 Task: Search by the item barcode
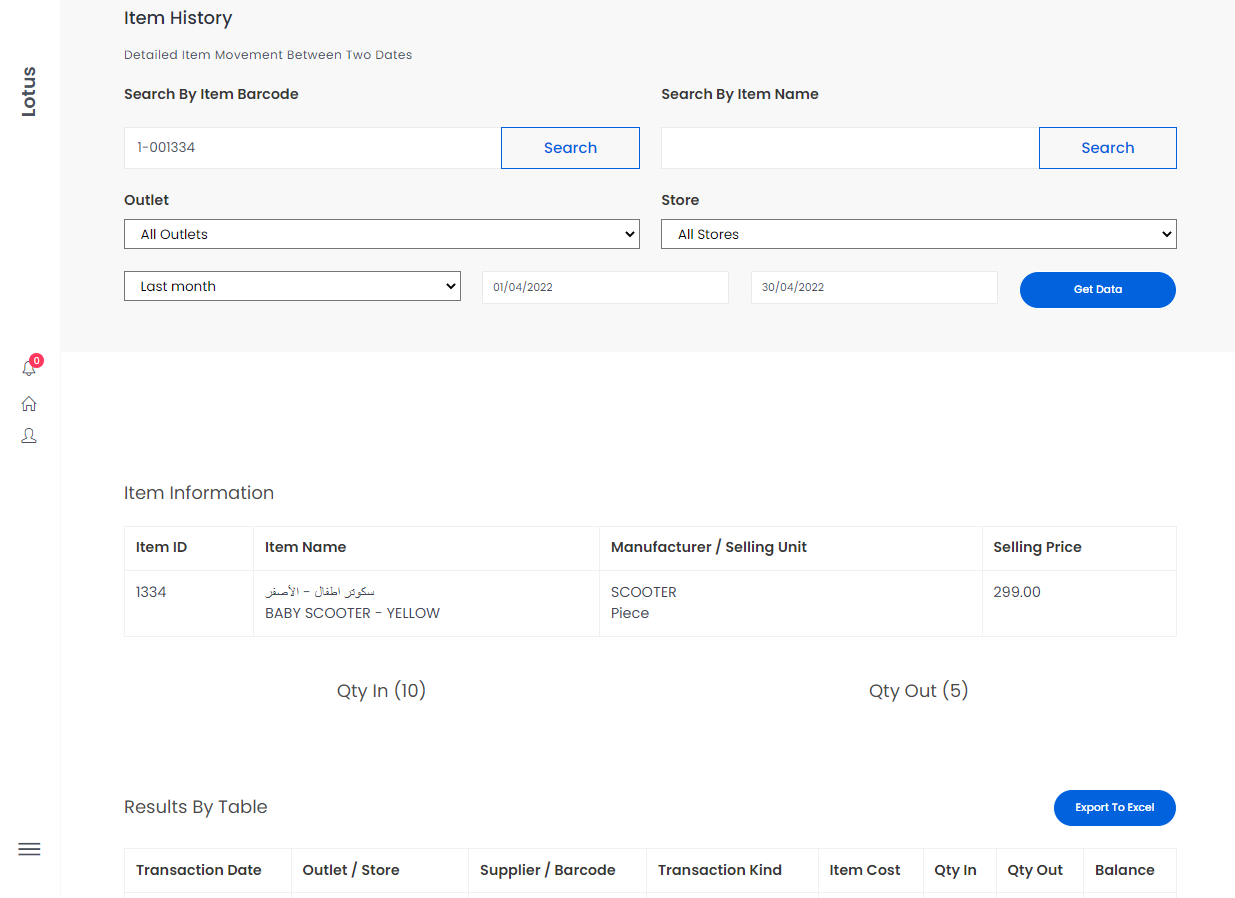click(x=570, y=148)
